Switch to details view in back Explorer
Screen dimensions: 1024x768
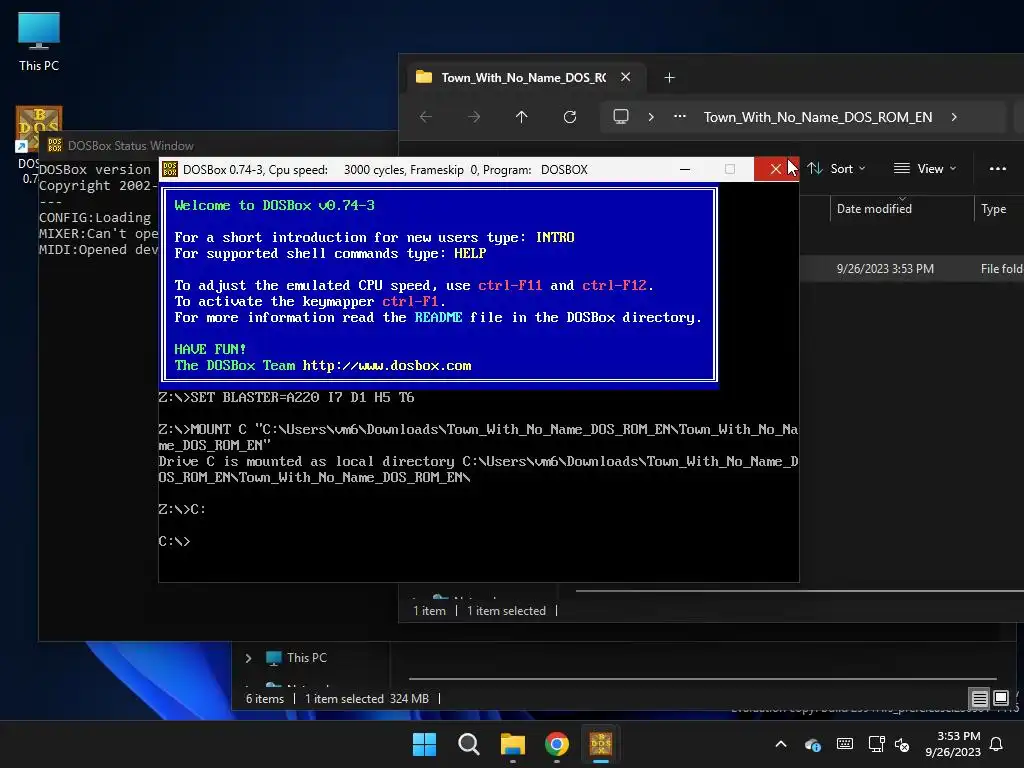point(979,699)
